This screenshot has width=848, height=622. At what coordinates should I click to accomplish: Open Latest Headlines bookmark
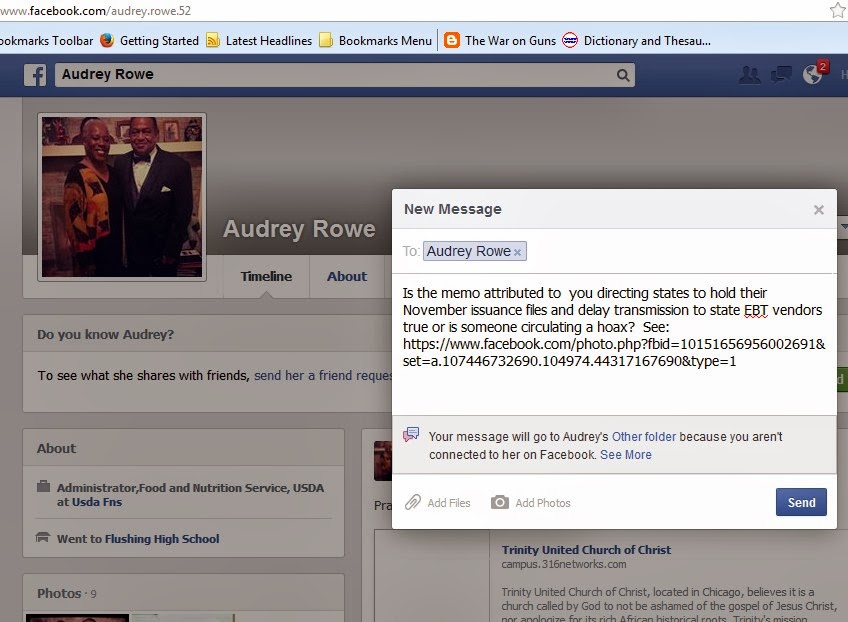[269, 41]
